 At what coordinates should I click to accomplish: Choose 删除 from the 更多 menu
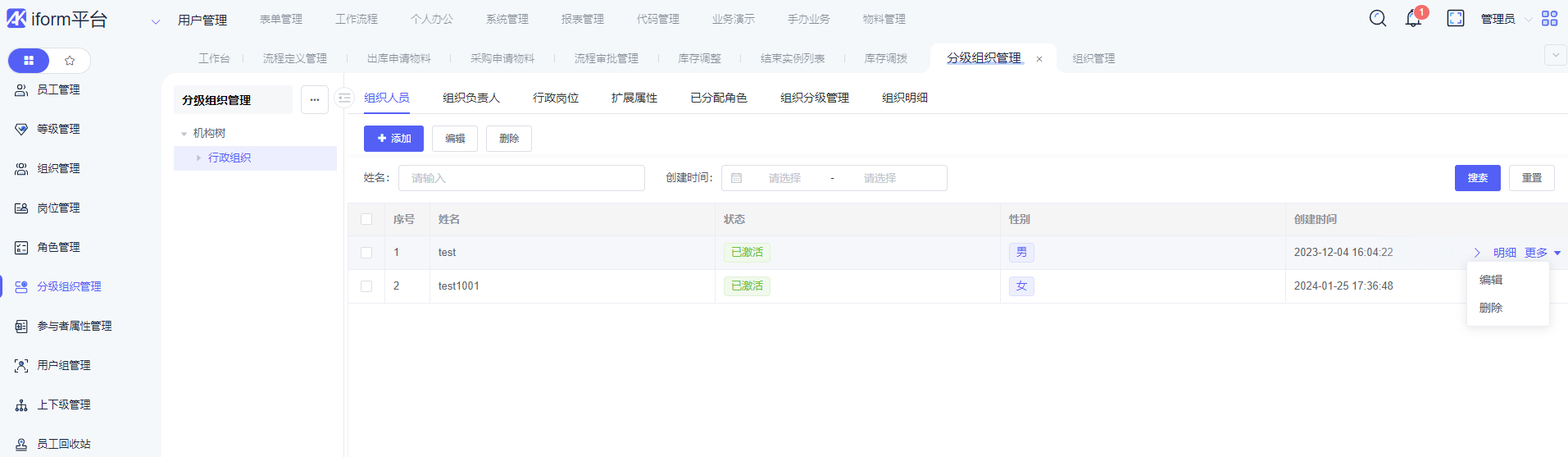pos(1490,308)
